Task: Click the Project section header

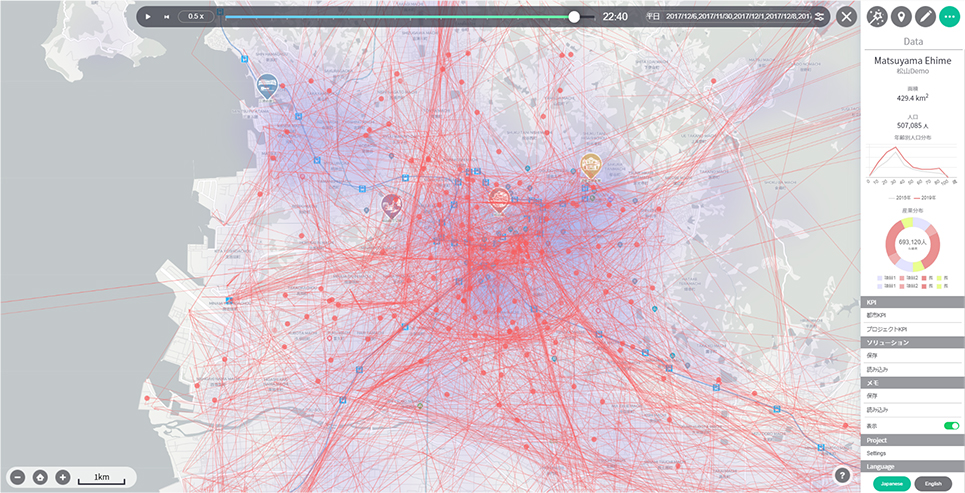Action: click(x=913, y=440)
